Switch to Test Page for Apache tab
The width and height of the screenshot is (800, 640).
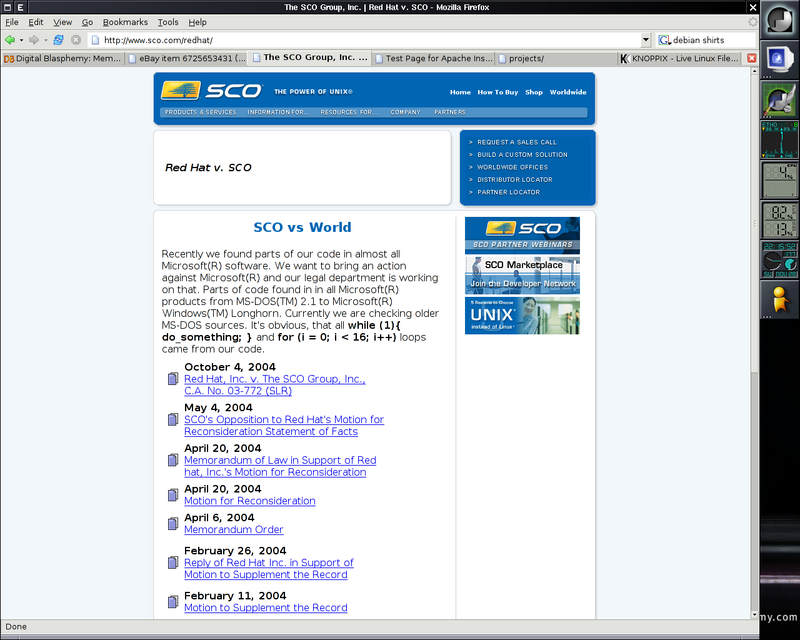(434, 58)
